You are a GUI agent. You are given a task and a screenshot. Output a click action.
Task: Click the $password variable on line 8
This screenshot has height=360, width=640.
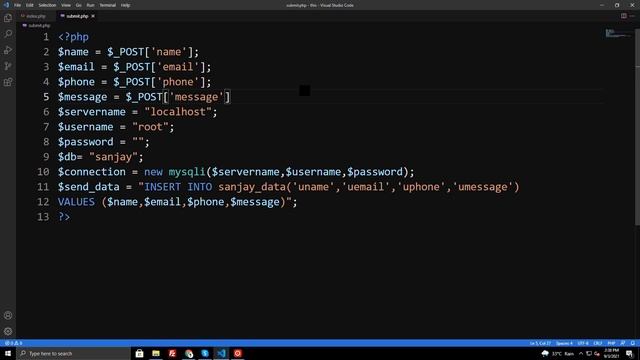click(x=85, y=142)
